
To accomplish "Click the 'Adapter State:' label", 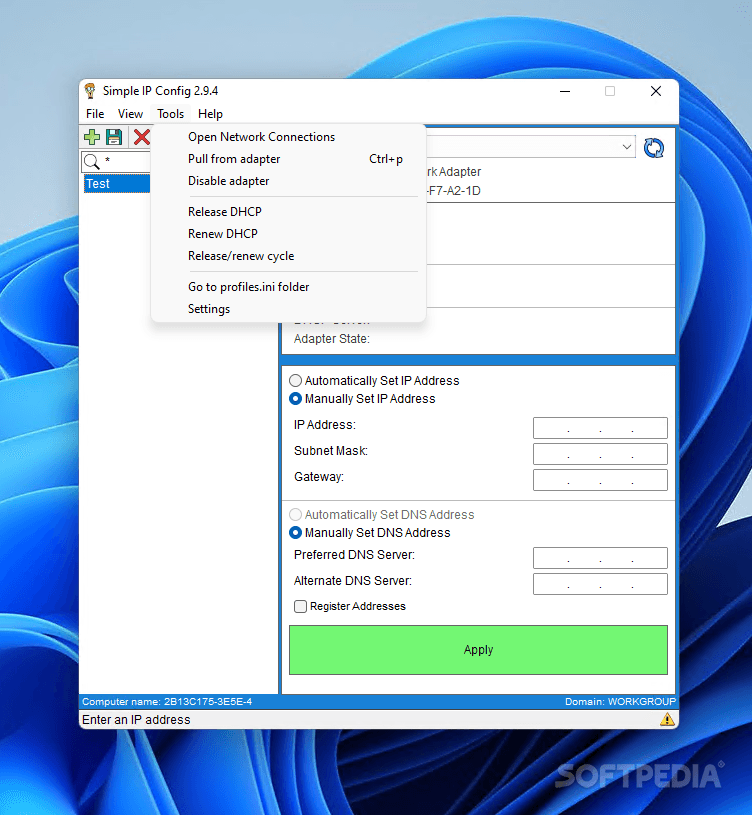I will (x=332, y=339).
